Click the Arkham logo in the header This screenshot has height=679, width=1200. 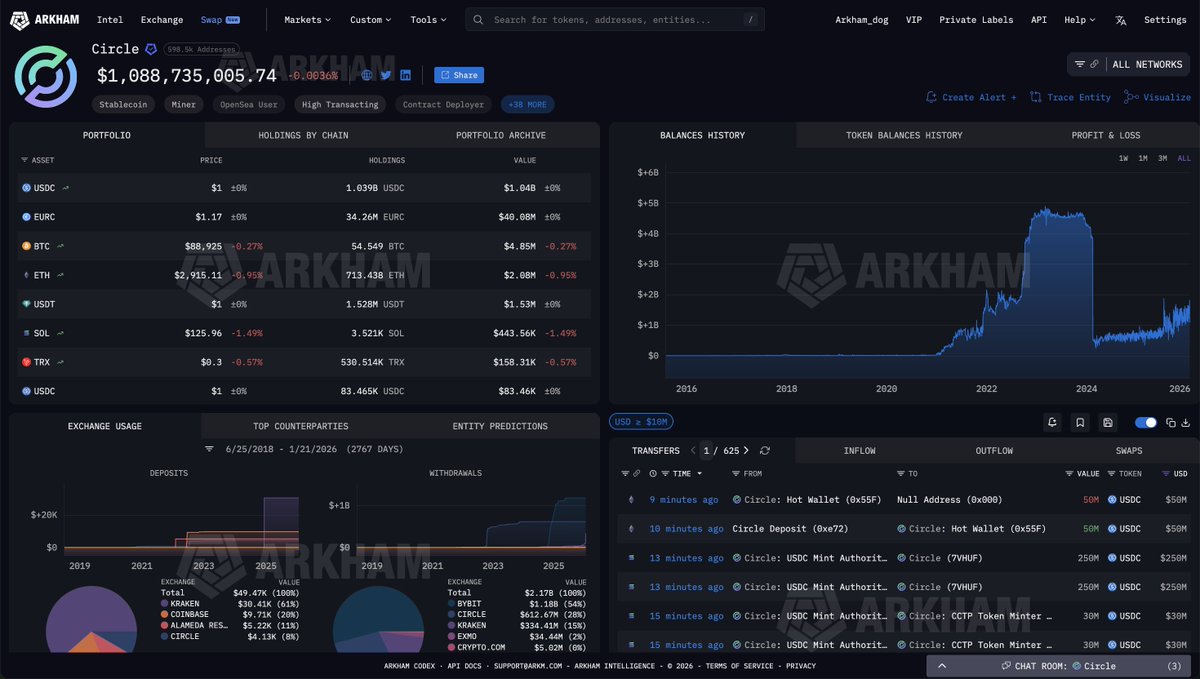tap(44, 19)
